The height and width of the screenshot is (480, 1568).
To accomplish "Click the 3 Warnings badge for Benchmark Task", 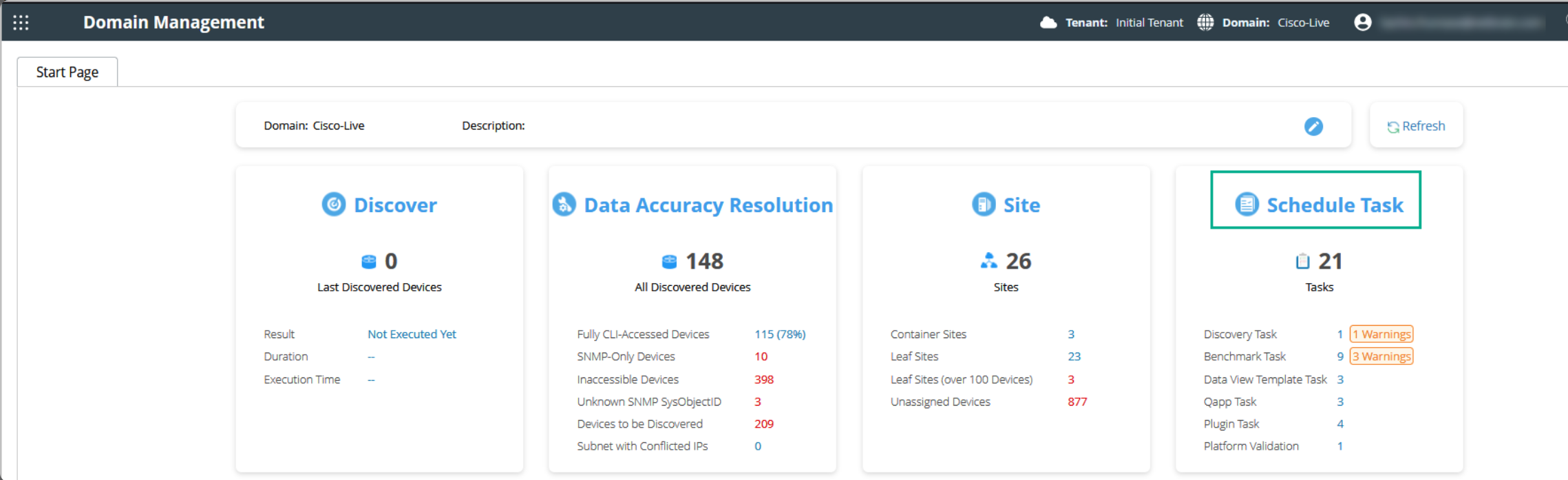I will coord(1381,357).
